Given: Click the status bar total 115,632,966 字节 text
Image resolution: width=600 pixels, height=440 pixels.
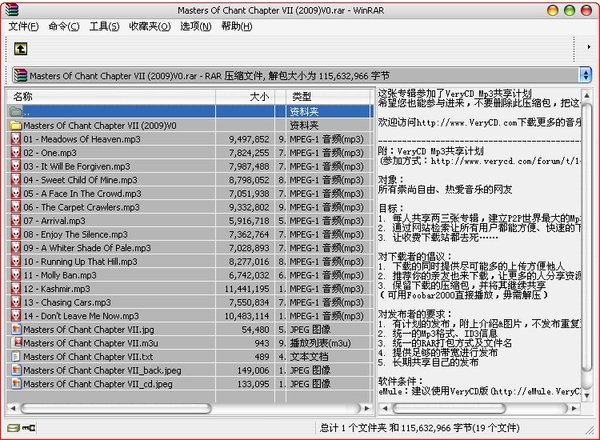Looking at the screenshot, I should [437, 428].
